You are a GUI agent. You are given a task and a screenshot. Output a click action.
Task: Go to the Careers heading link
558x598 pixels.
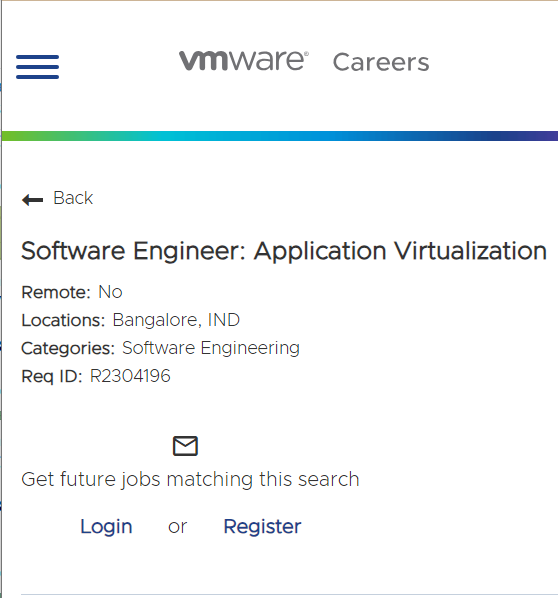click(381, 62)
